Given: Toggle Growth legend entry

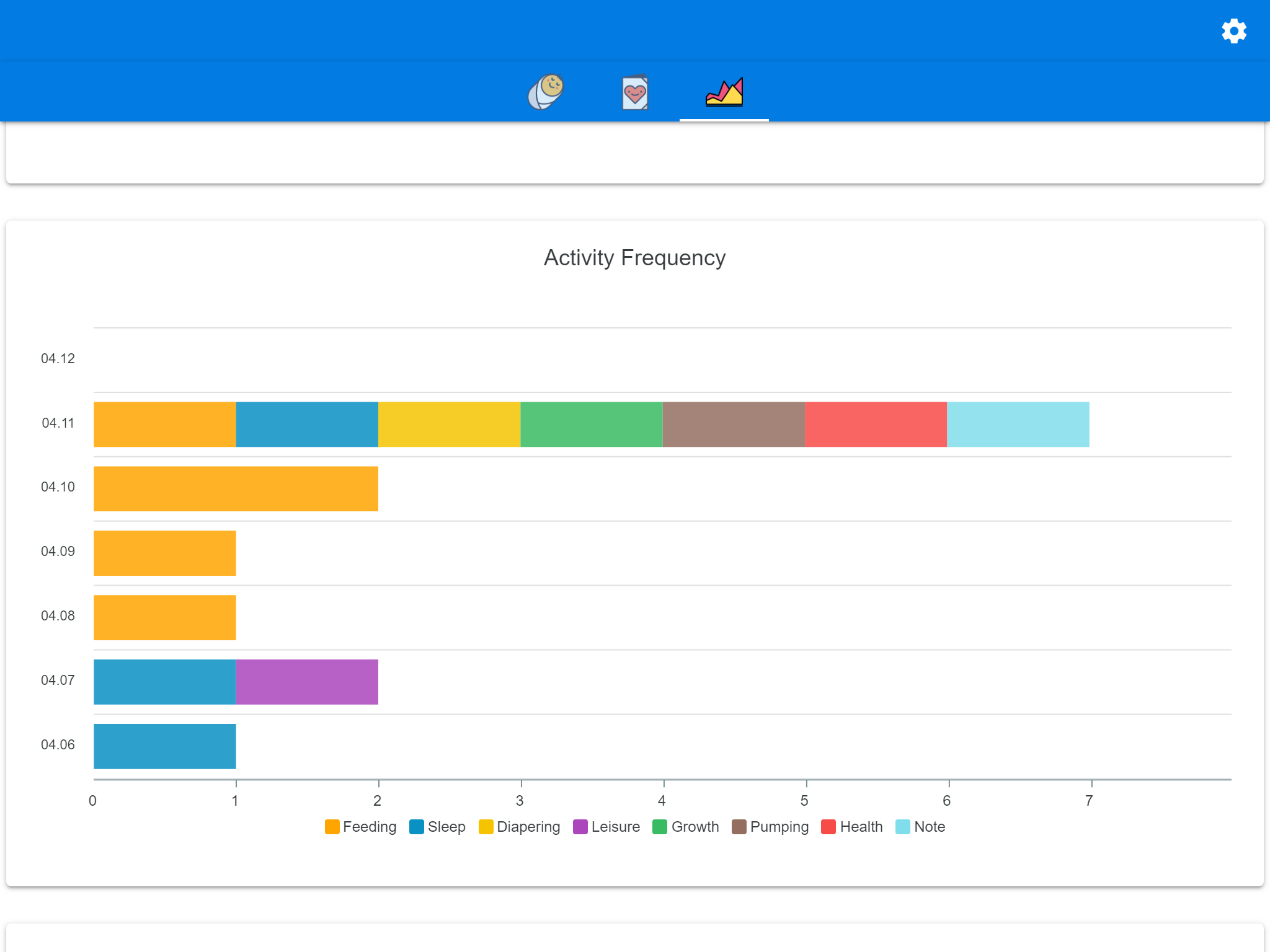Looking at the screenshot, I should point(685,827).
